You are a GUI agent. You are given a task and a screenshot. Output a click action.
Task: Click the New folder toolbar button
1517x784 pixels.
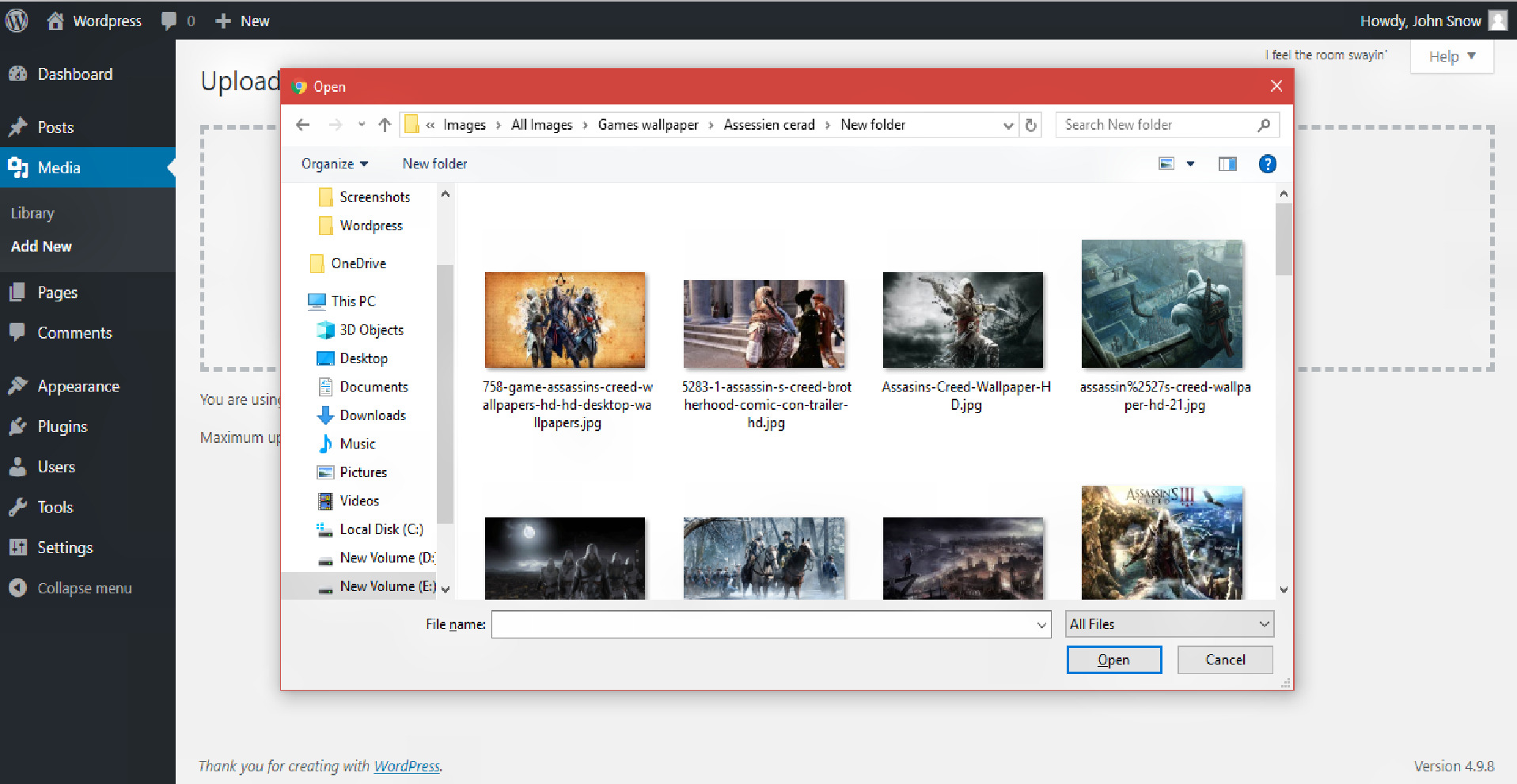pos(434,164)
